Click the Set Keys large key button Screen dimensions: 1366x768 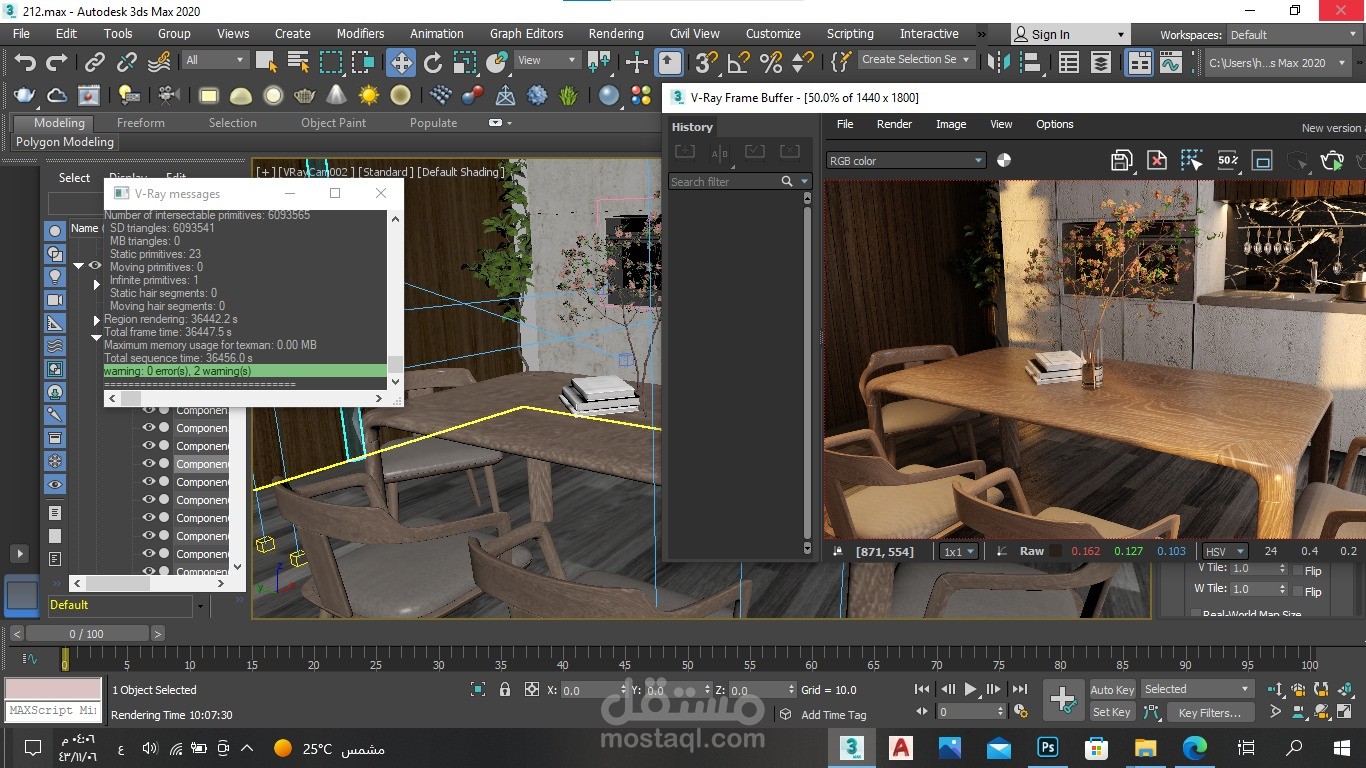(x=1062, y=700)
